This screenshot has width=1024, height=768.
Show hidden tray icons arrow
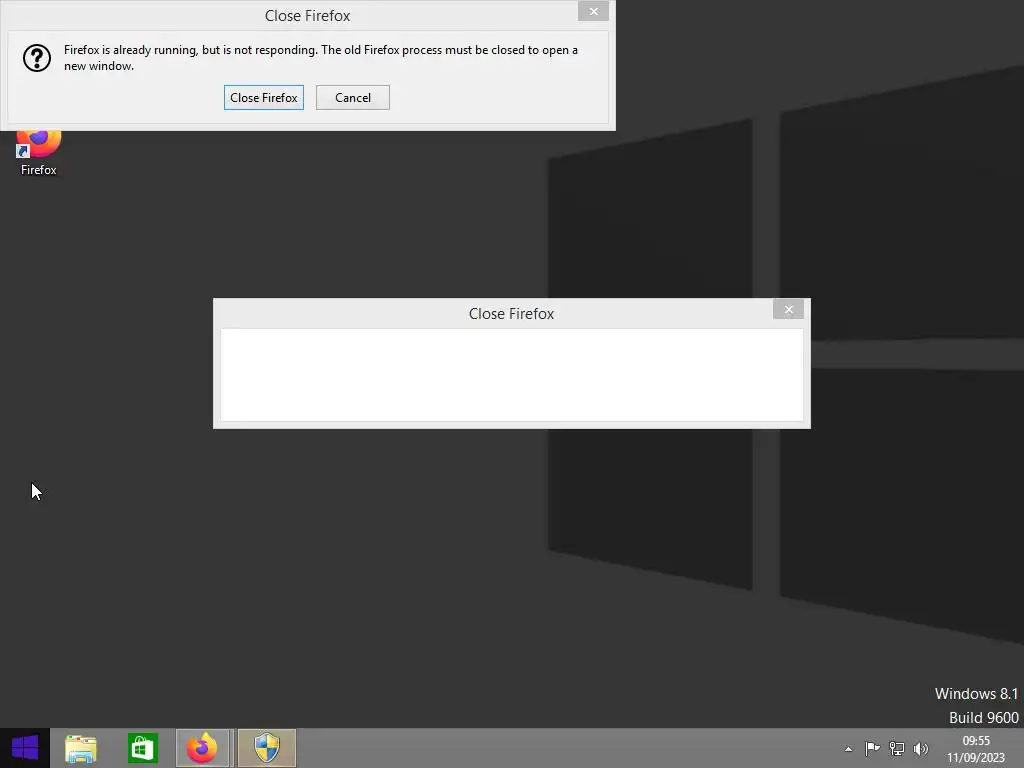click(x=848, y=749)
